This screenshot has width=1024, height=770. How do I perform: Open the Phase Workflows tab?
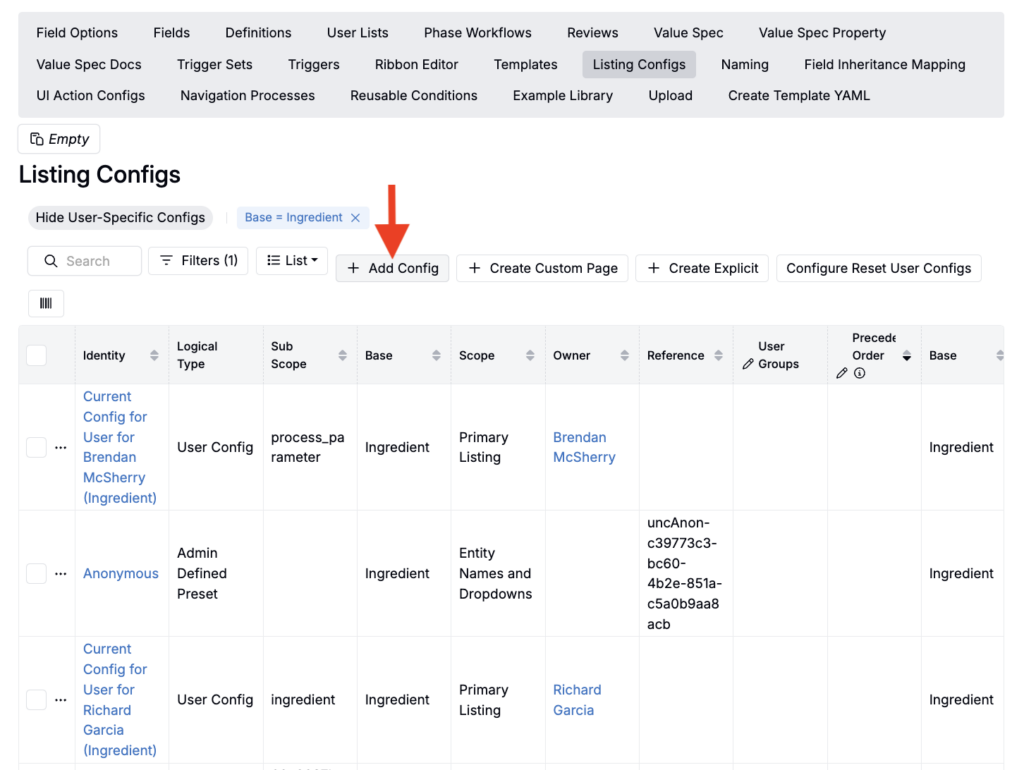tap(477, 33)
